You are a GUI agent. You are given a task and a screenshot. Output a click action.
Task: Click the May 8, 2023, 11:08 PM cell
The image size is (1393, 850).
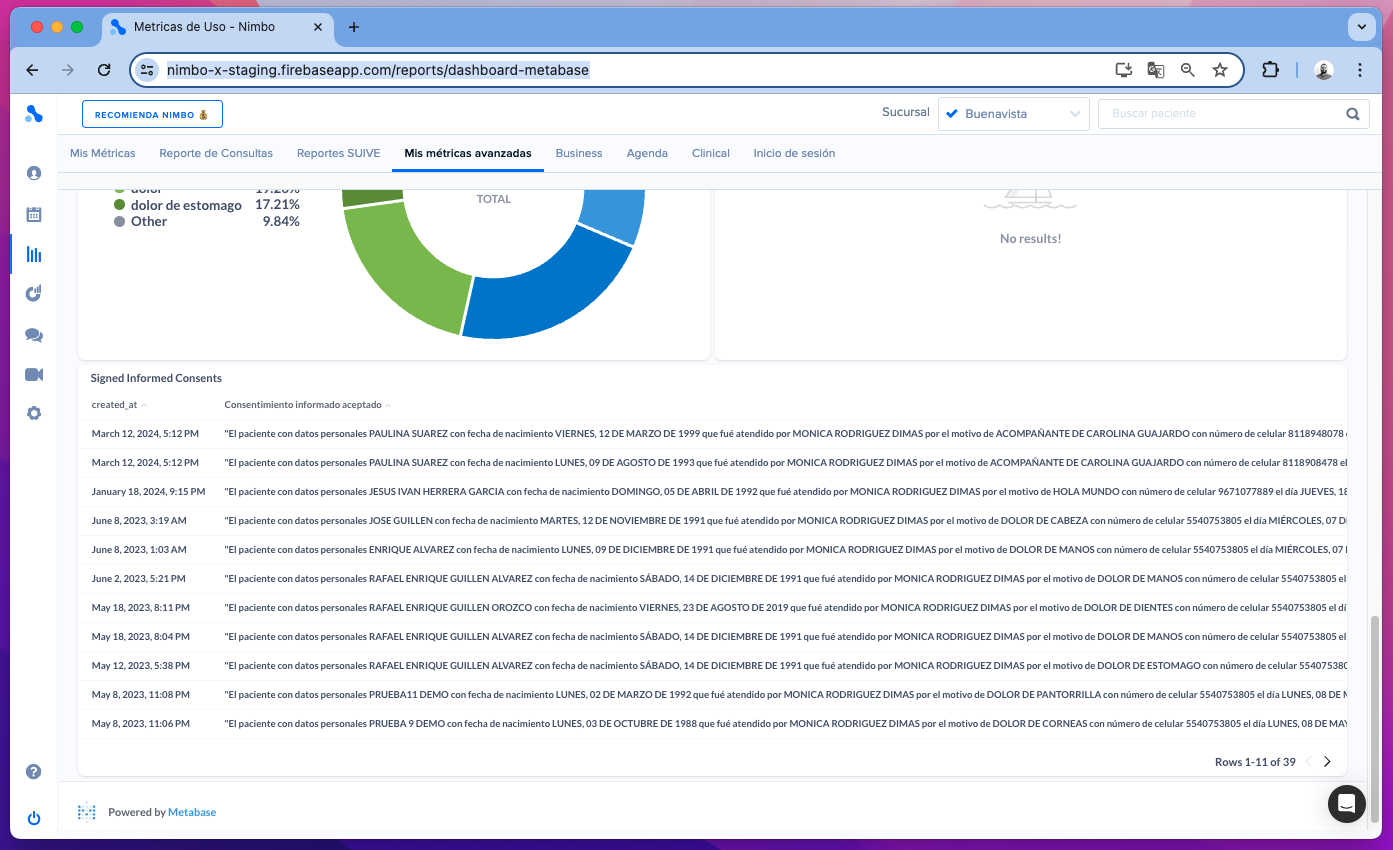click(x=140, y=694)
